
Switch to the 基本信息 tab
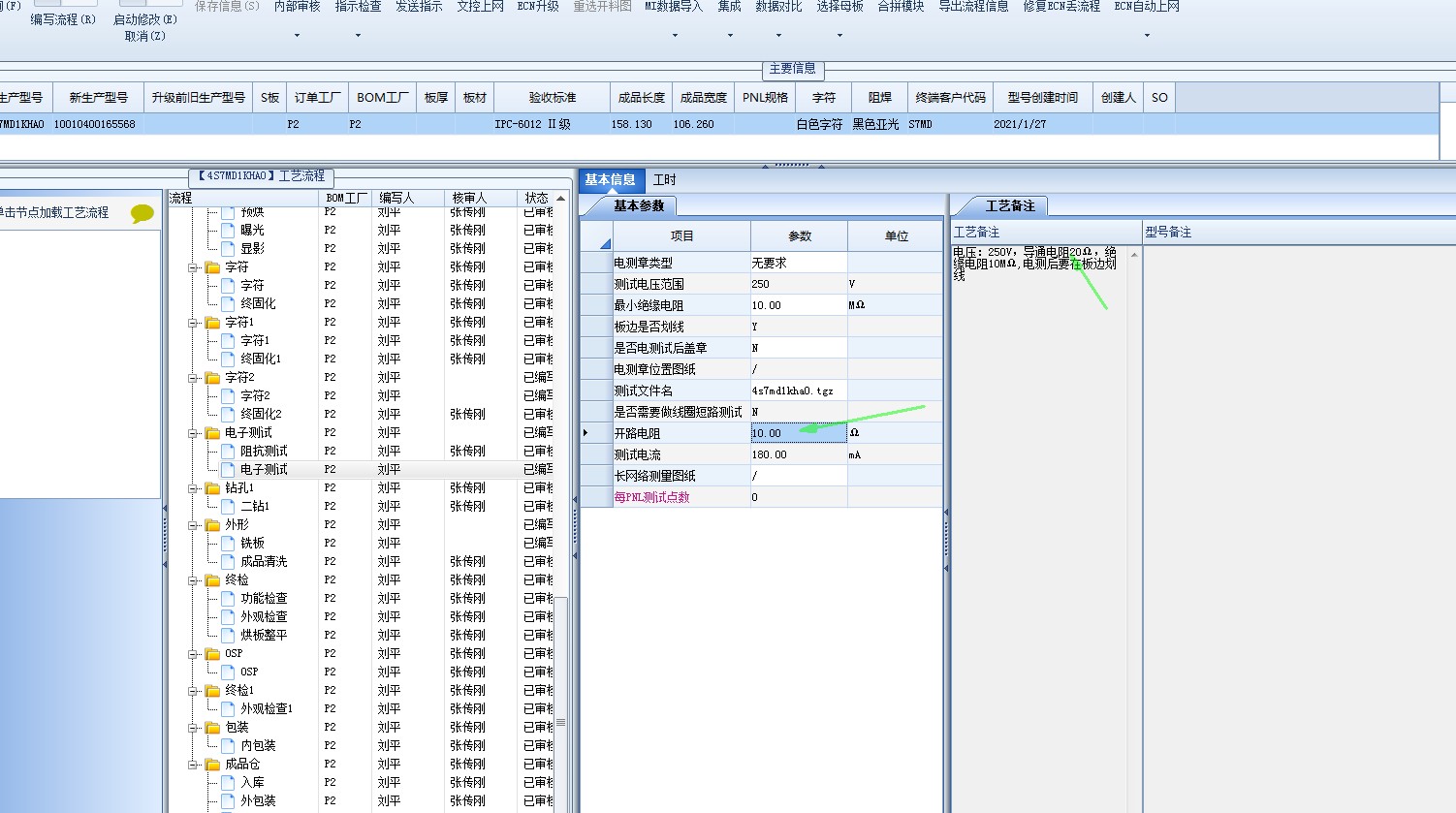(x=610, y=179)
